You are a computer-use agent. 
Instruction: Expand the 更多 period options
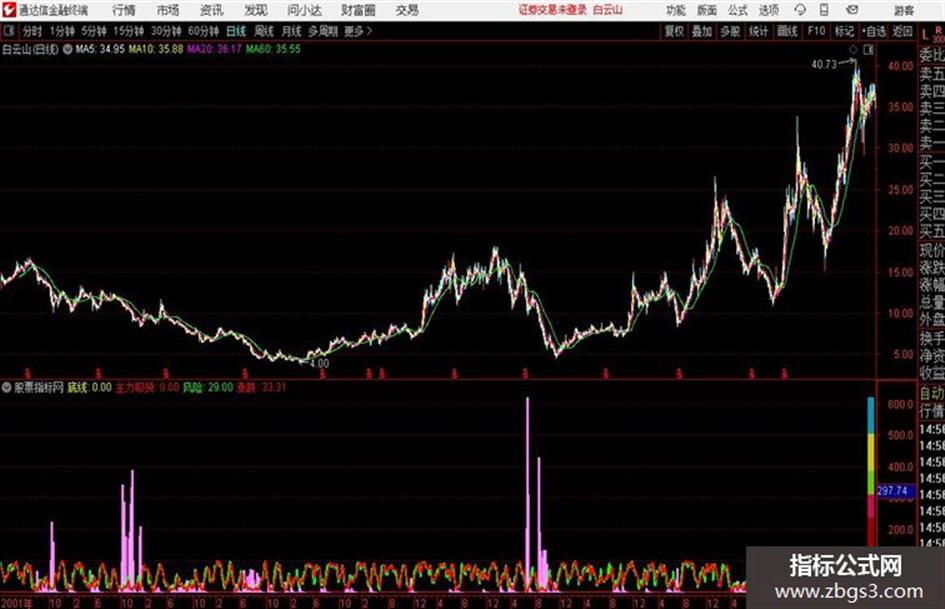(x=358, y=31)
